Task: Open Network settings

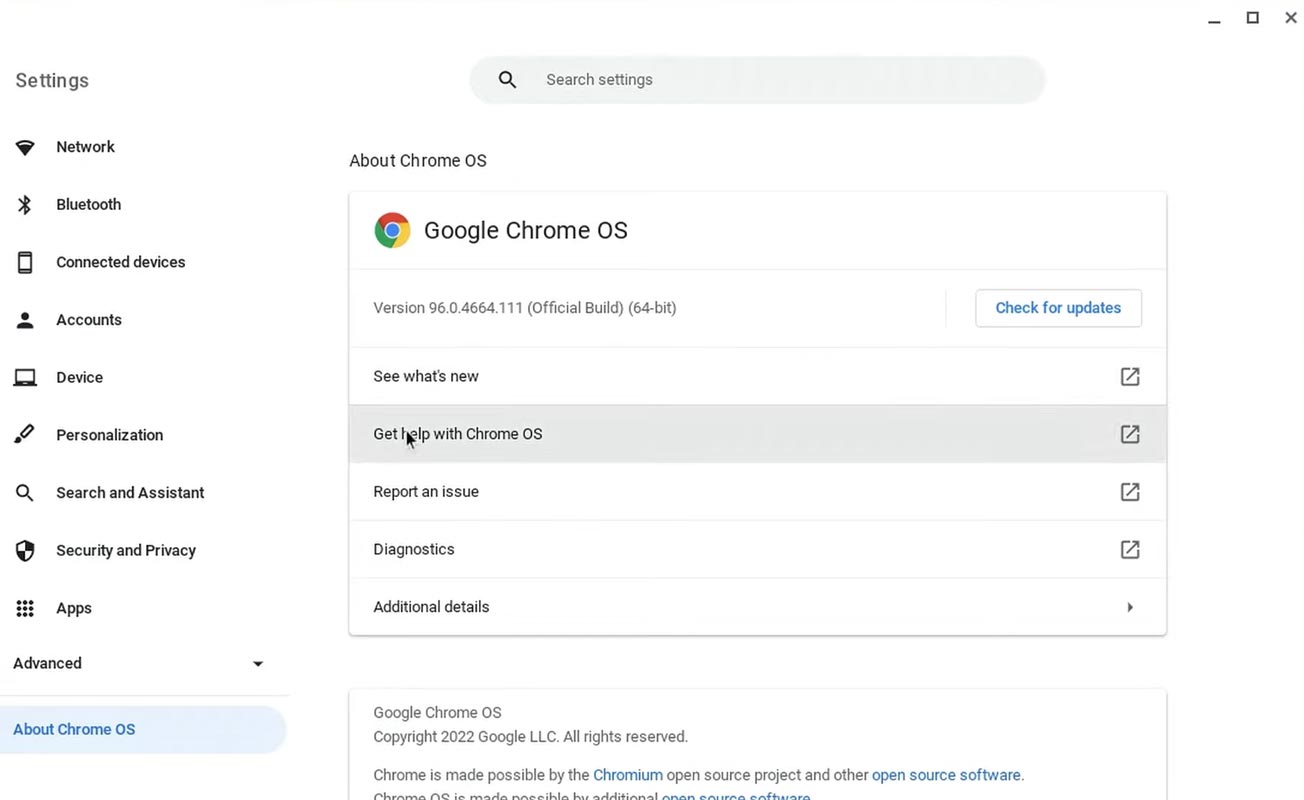Action: (x=85, y=147)
